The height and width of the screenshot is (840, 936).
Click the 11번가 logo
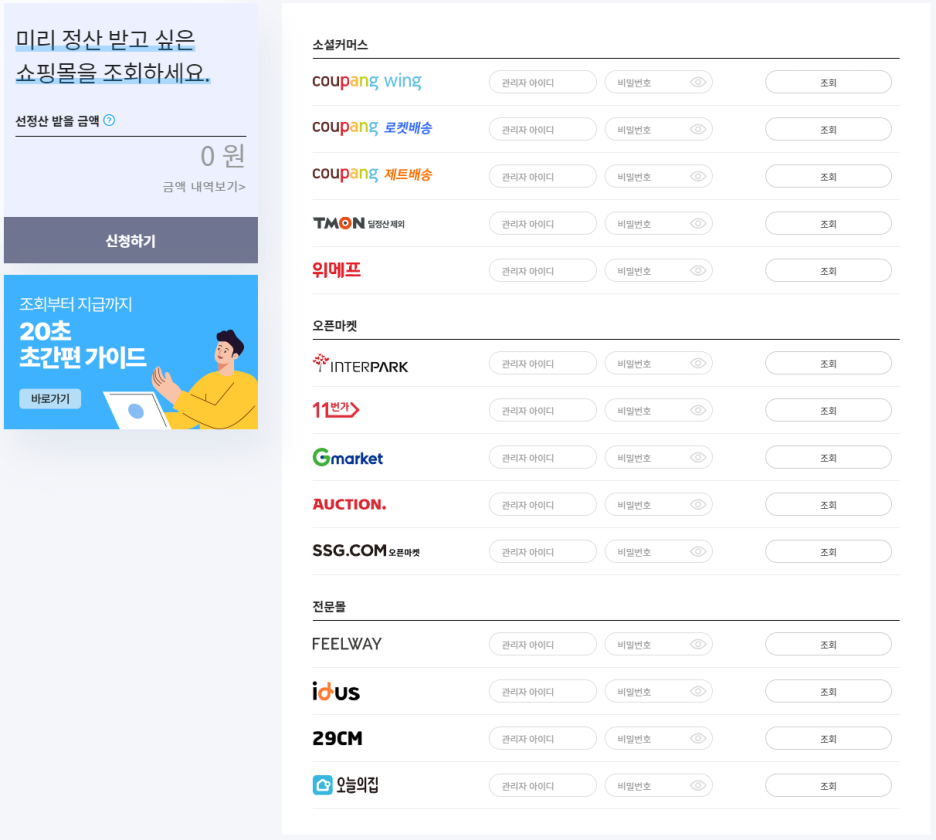tap(335, 410)
